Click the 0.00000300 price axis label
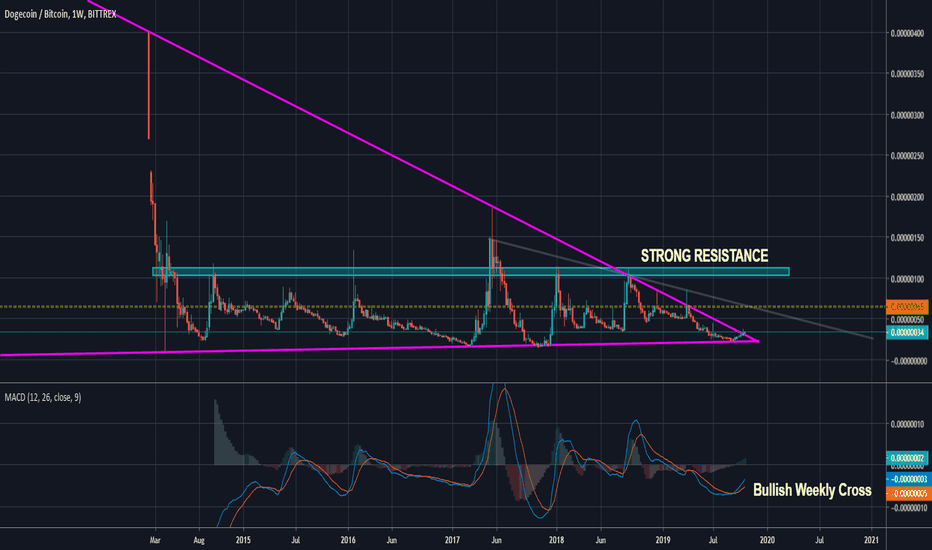This screenshot has width=932, height=550. (x=907, y=115)
